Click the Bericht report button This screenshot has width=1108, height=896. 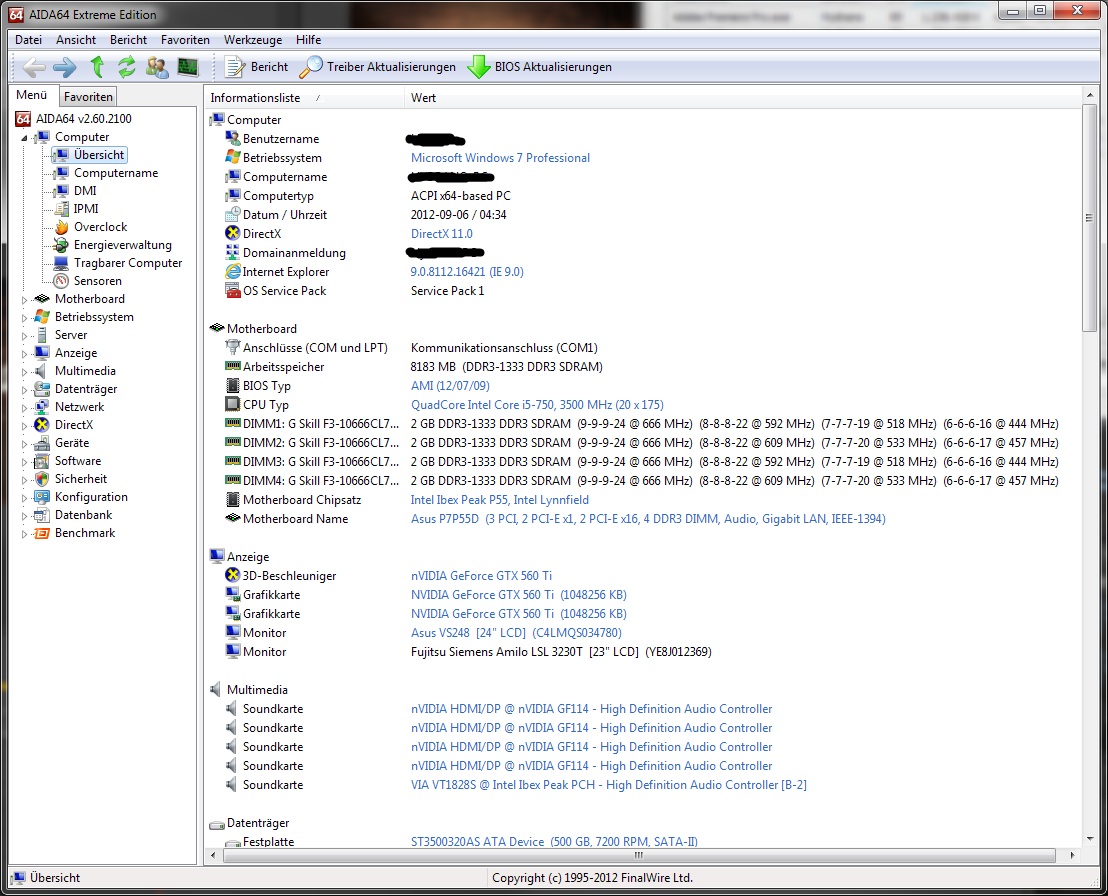point(257,67)
